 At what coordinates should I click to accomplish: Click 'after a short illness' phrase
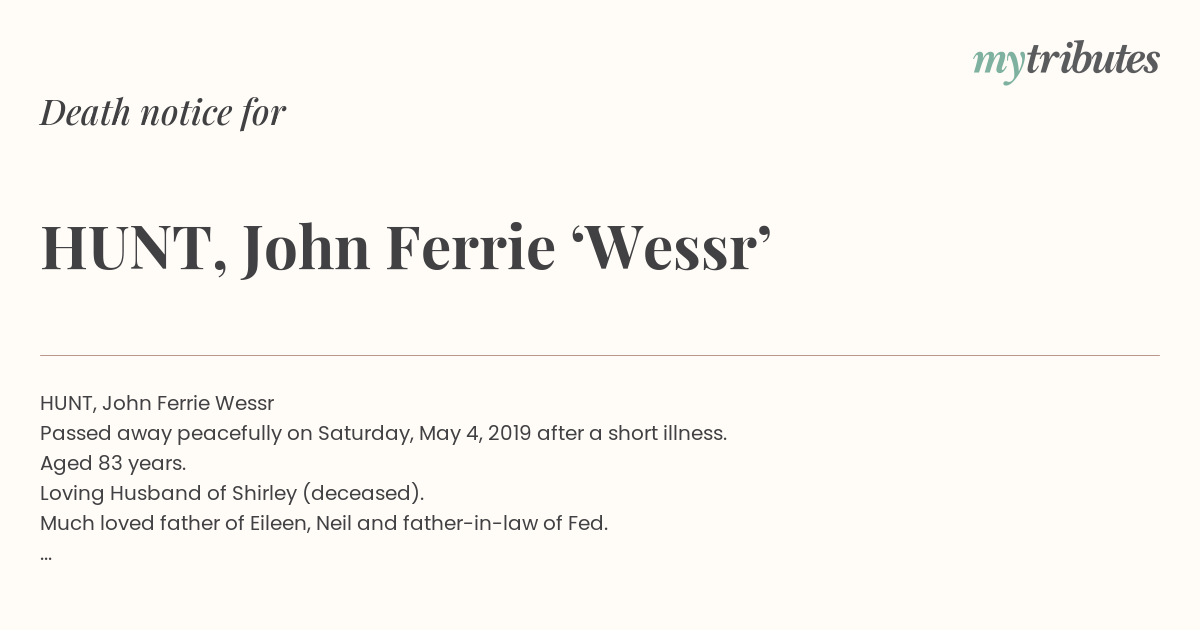pos(632,433)
